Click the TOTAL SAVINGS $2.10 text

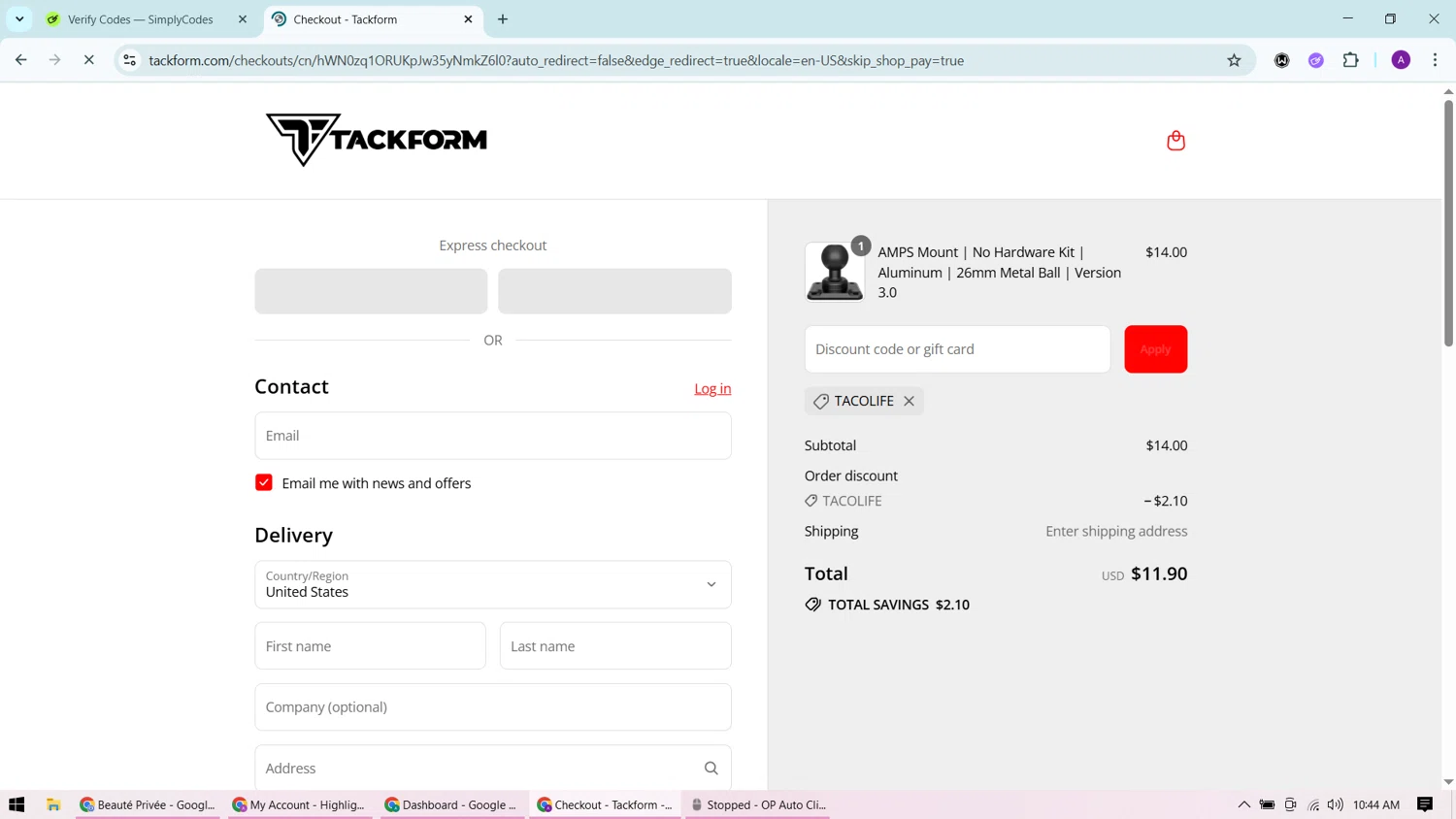pyautogui.click(x=899, y=605)
